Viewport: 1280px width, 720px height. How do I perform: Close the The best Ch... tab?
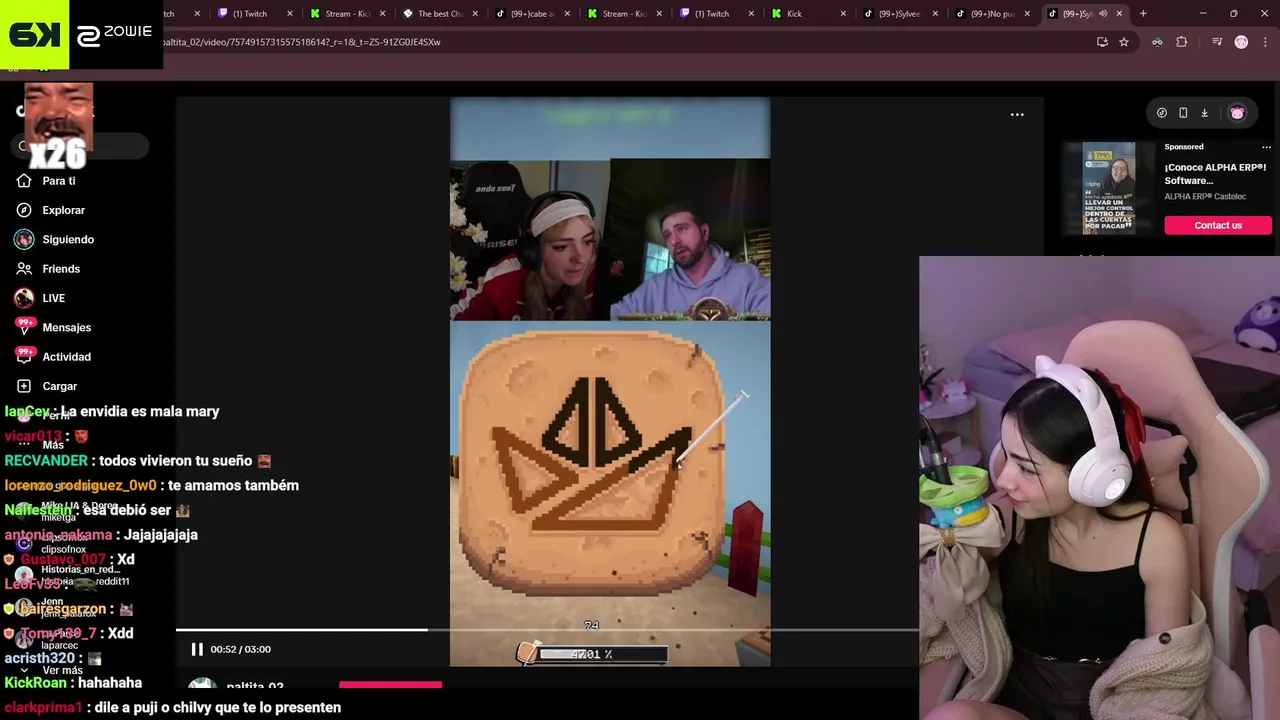click(474, 14)
